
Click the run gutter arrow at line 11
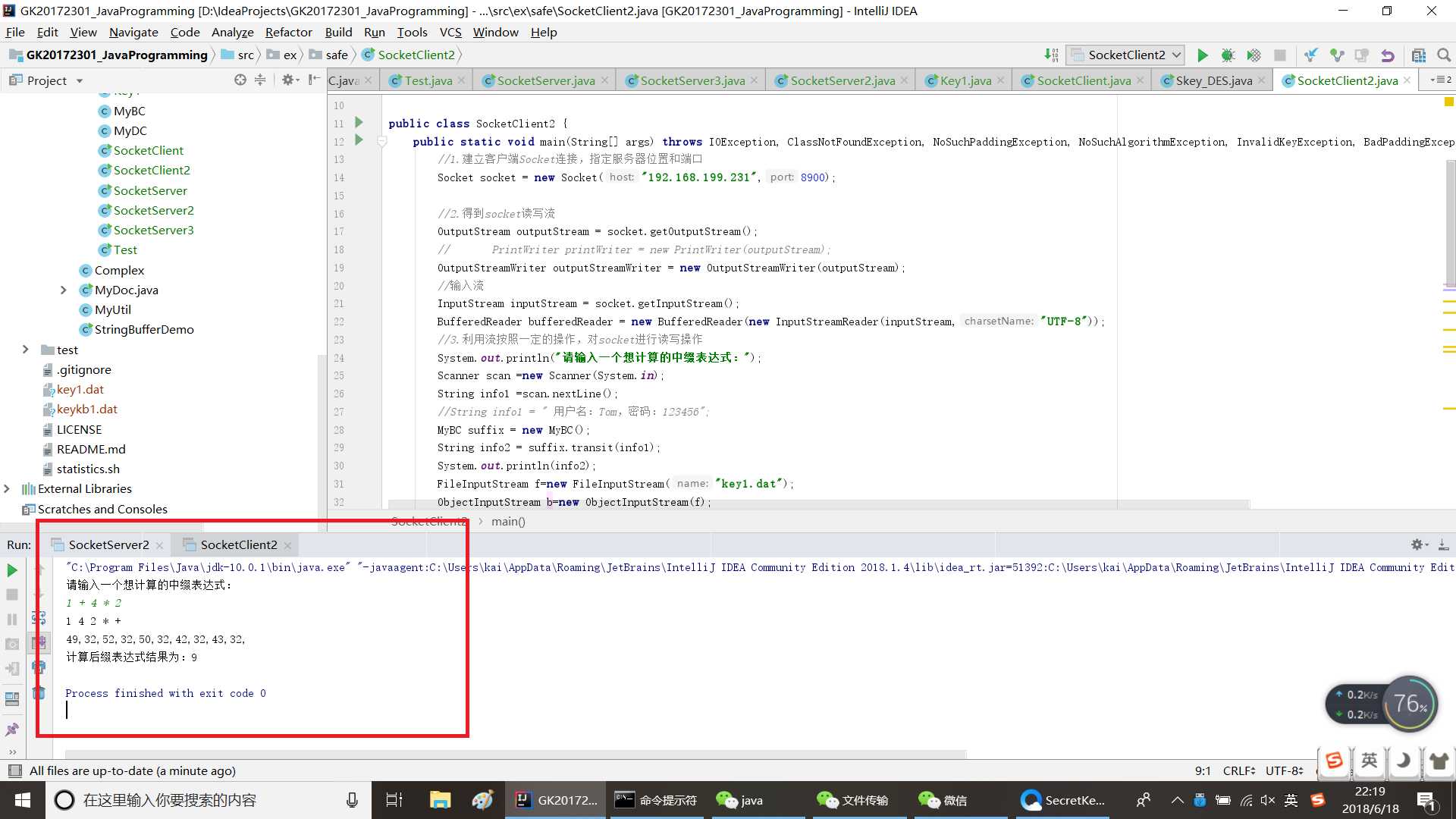click(x=359, y=122)
